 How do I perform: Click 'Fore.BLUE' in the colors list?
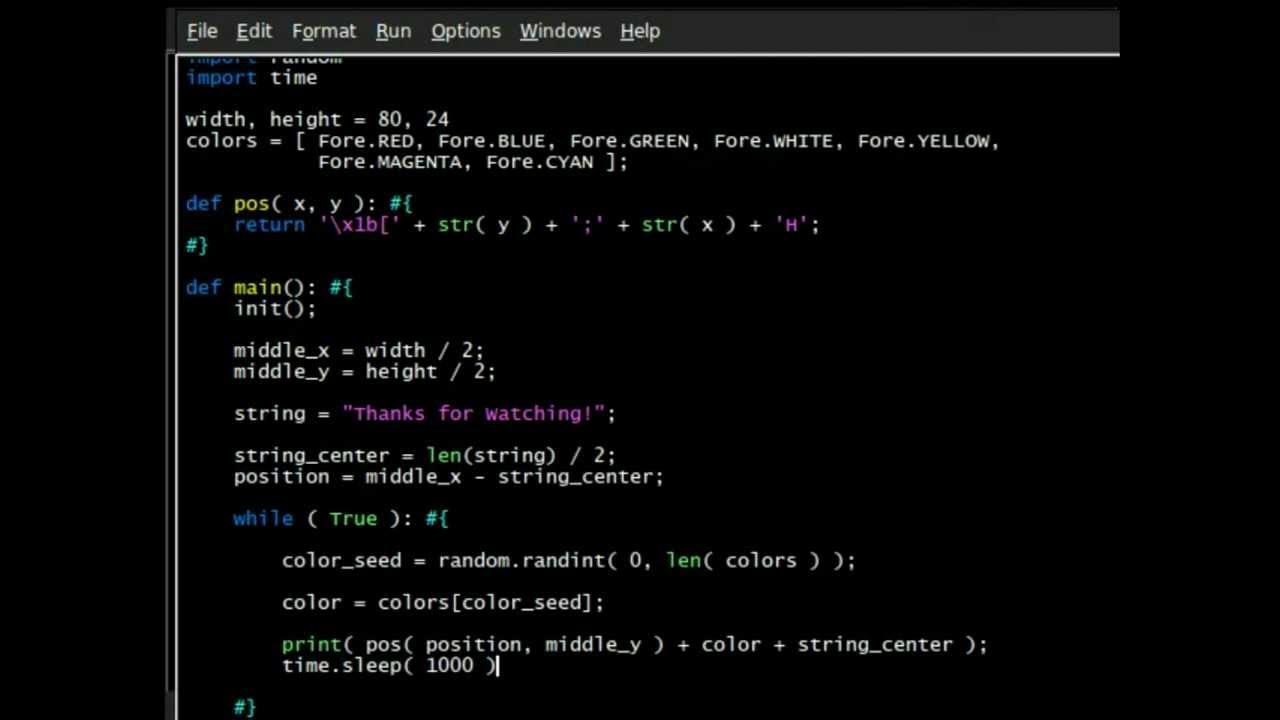coord(491,141)
